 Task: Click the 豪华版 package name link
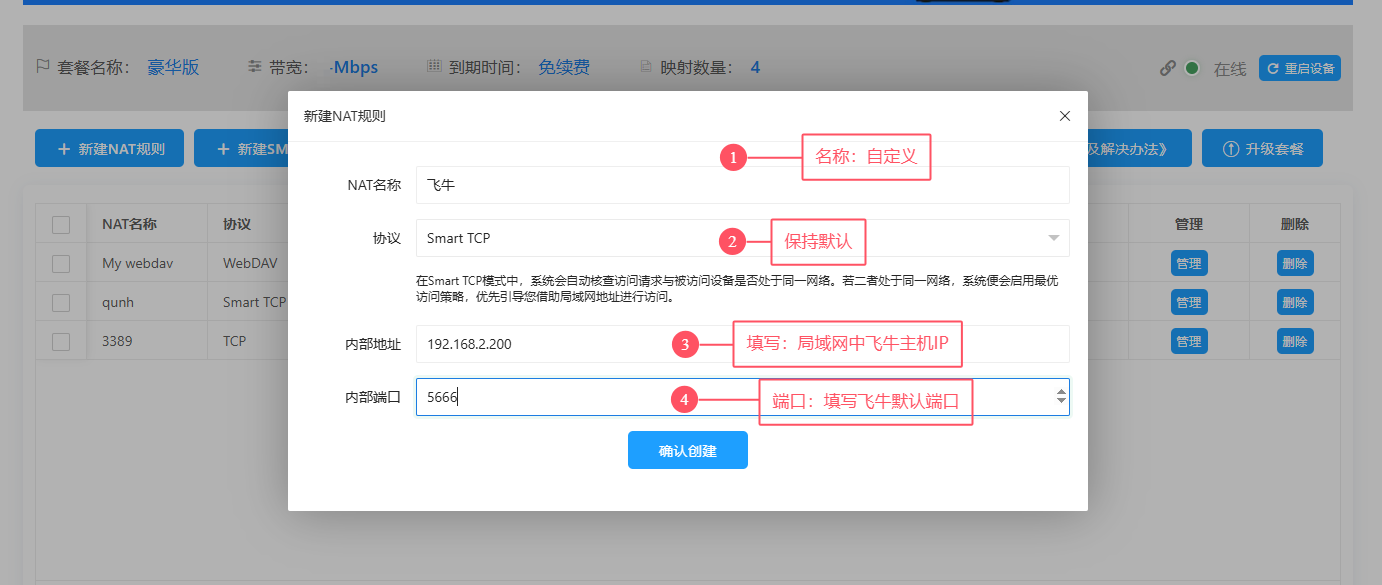tap(173, 67)
